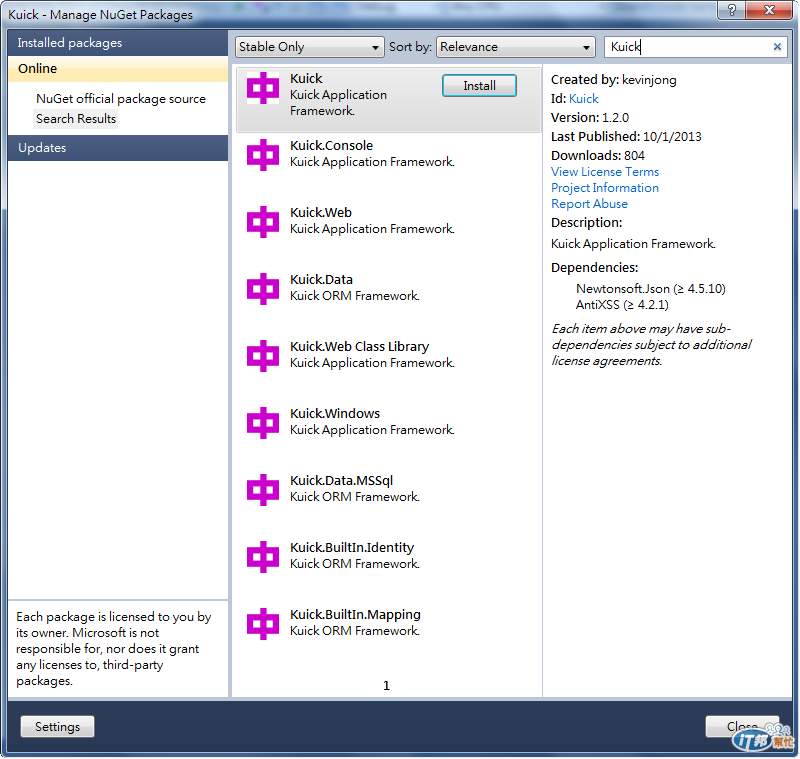Open the Stable Only filter dropdown
This screenshot has width=800, height=759.
pos(310,47)
